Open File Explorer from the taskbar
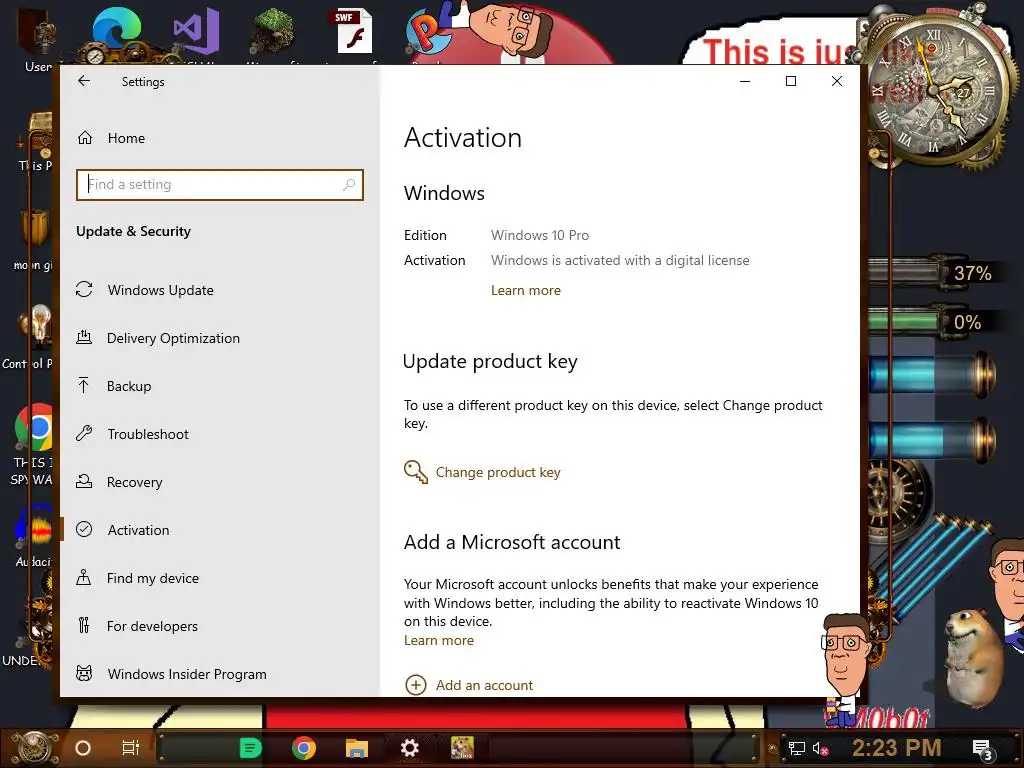The height and width of the screenshot is (768, 1024). click(357, 748)
